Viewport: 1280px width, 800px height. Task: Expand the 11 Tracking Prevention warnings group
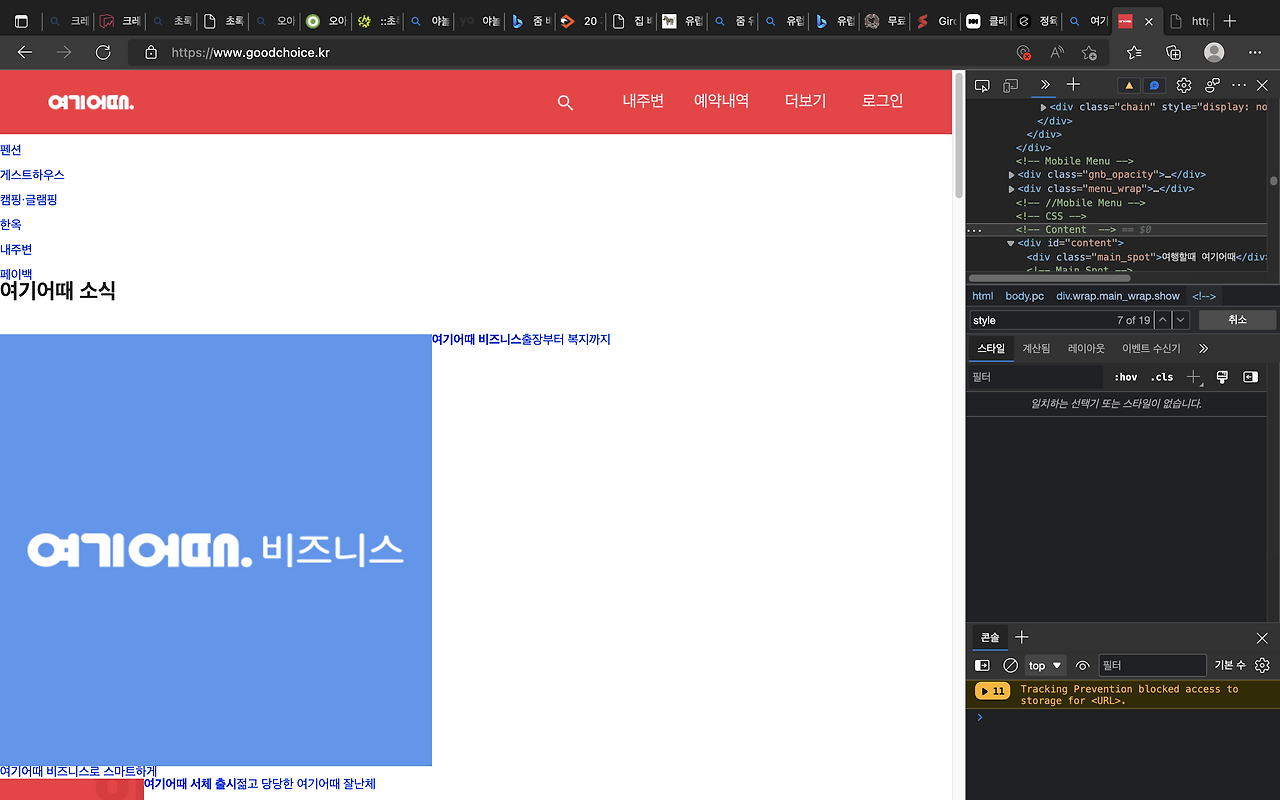click(x=991, y=690)
